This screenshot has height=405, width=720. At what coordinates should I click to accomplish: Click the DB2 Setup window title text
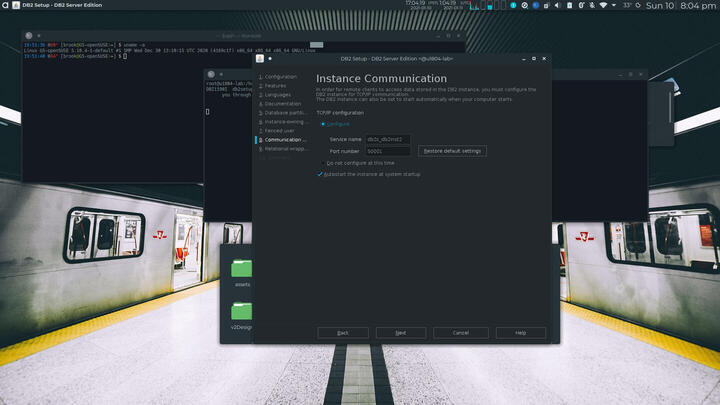(x=397, y=59)
